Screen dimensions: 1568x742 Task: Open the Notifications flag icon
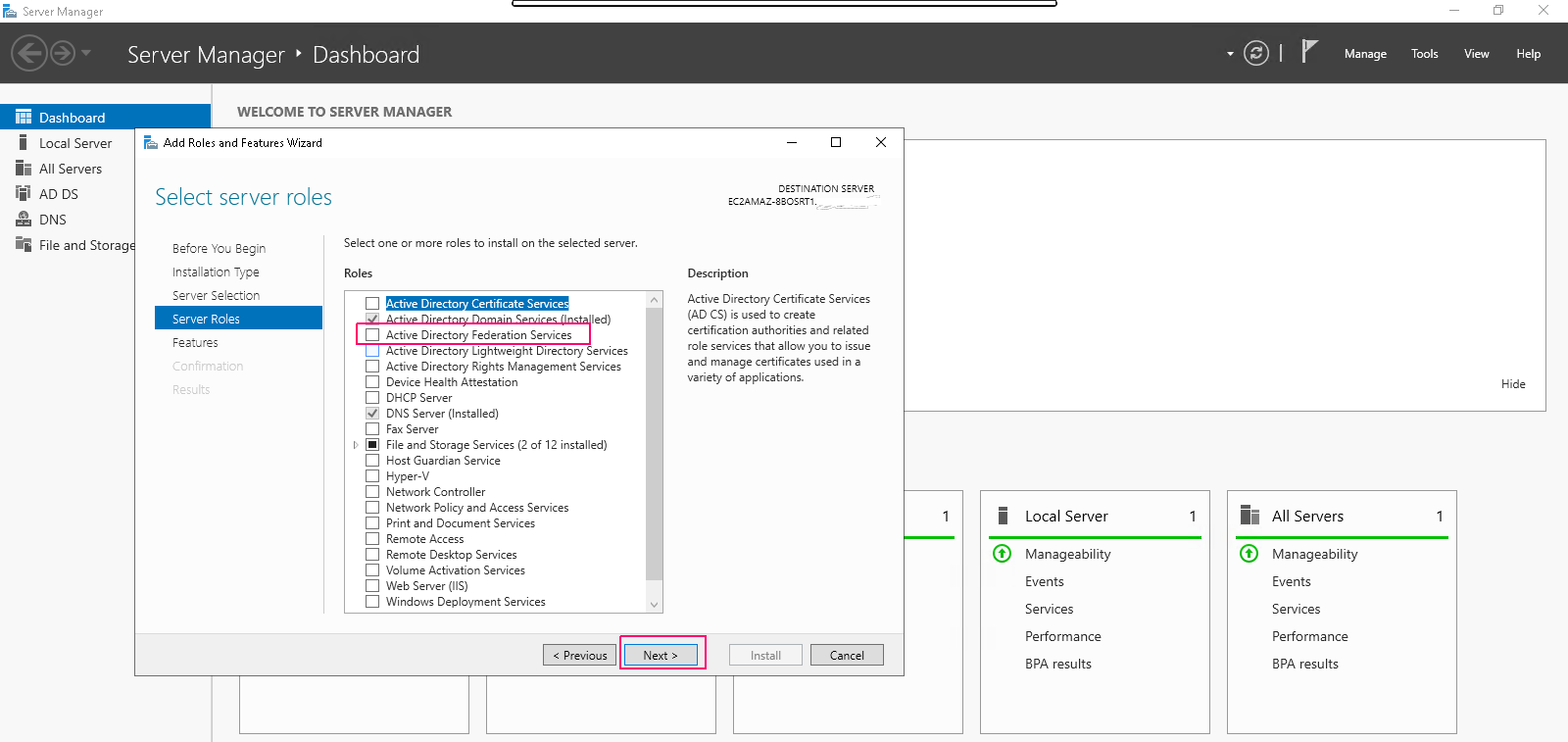(1309, 51)
